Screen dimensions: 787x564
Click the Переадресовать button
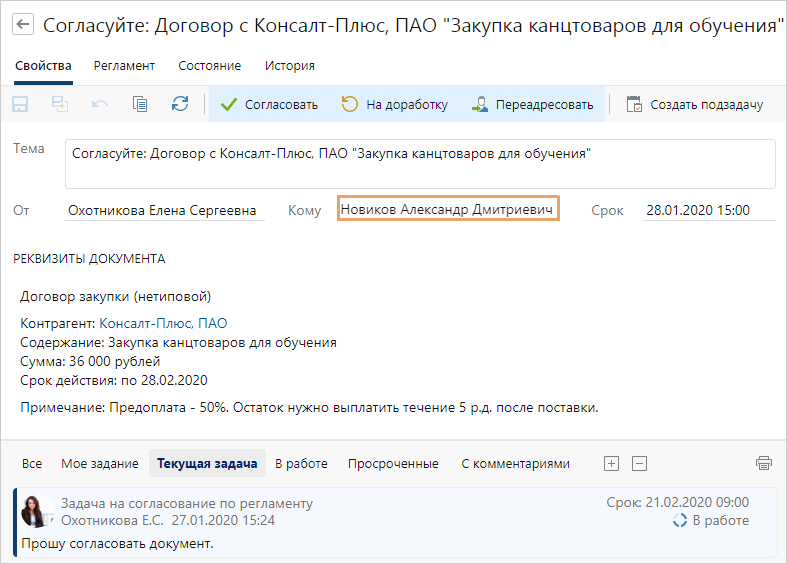(x=532, y=104)
